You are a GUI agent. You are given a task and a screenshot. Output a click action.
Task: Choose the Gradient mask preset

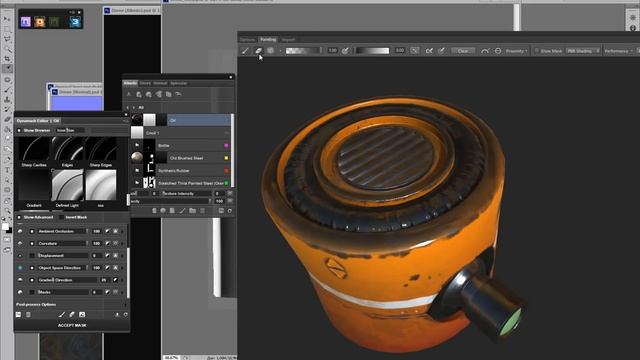[34, 186]
